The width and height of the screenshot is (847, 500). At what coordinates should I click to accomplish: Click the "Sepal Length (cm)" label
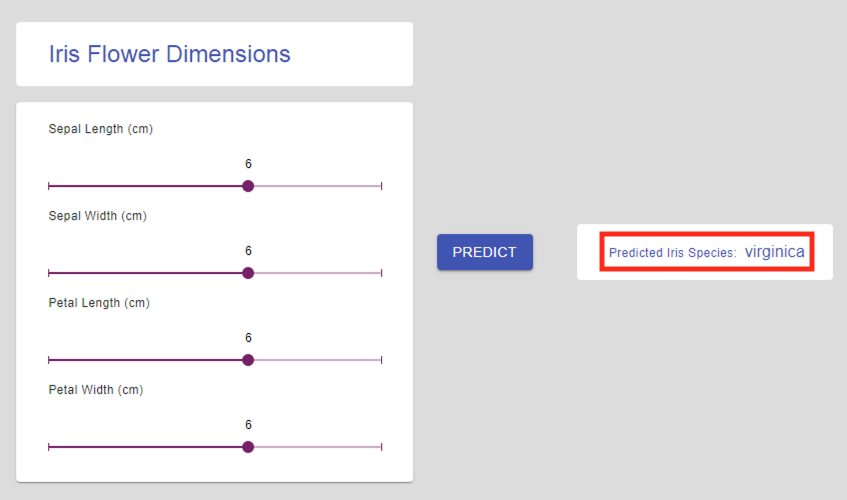coord(100,129)
